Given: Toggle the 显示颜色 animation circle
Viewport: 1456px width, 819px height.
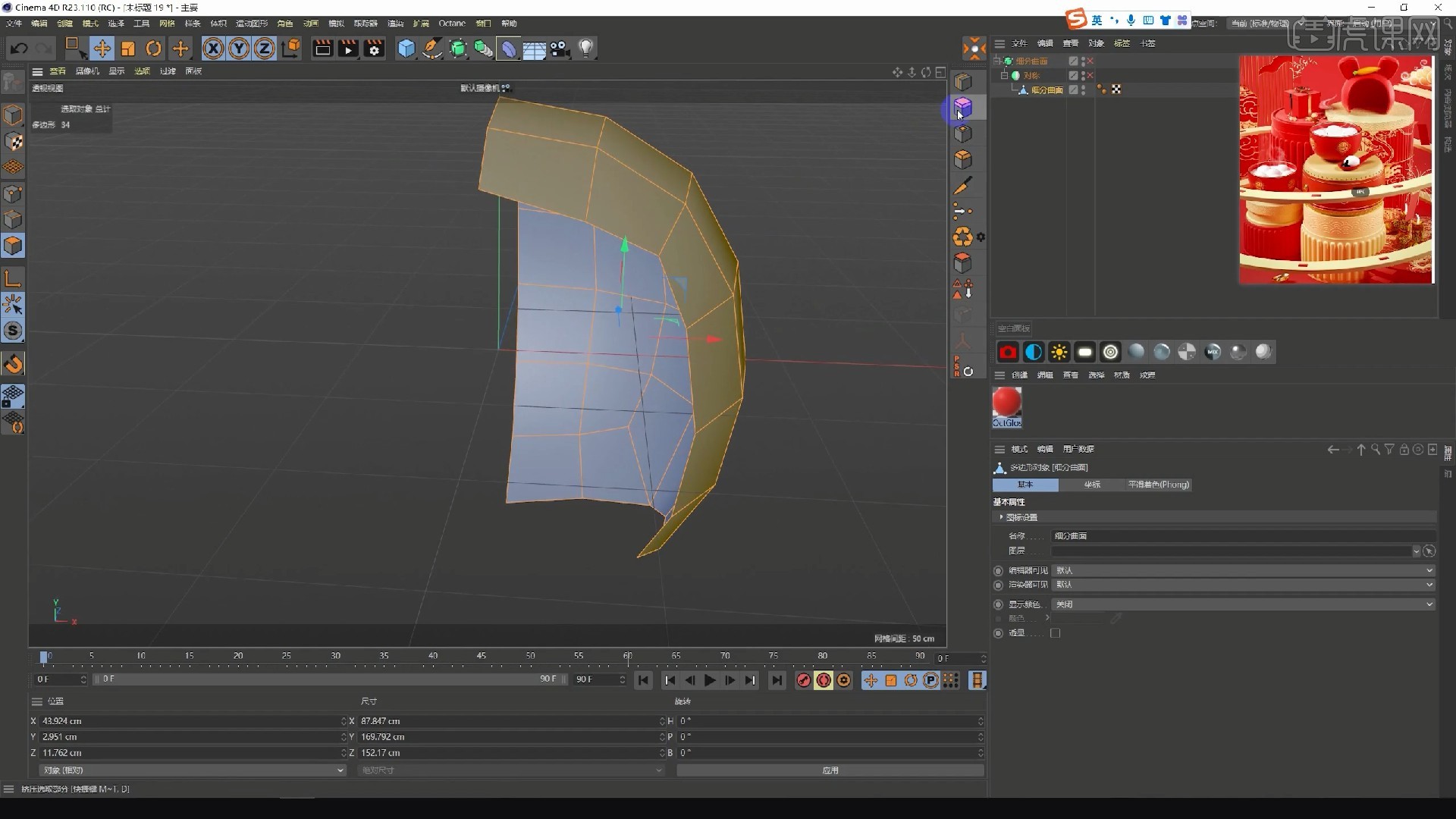Looking at the screenshot, I should 998,604.
